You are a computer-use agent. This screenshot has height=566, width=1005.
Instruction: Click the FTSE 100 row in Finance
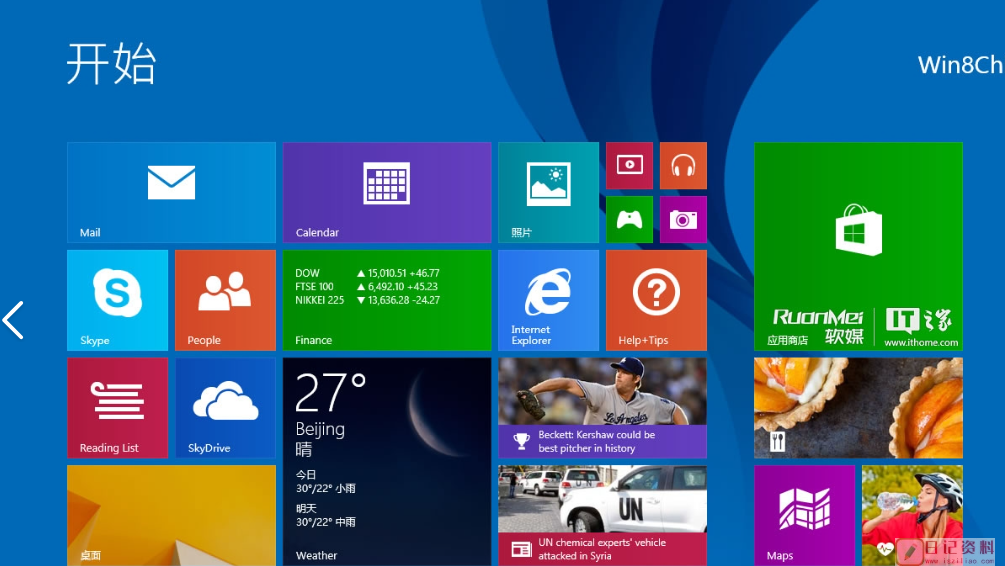[x=366, y=287]
